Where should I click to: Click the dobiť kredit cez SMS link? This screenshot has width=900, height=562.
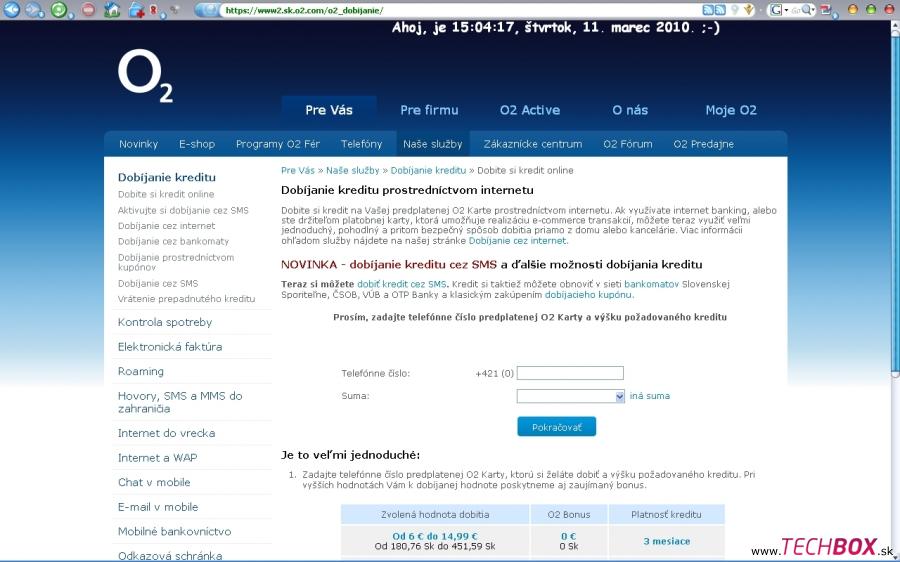coord(401,284)
